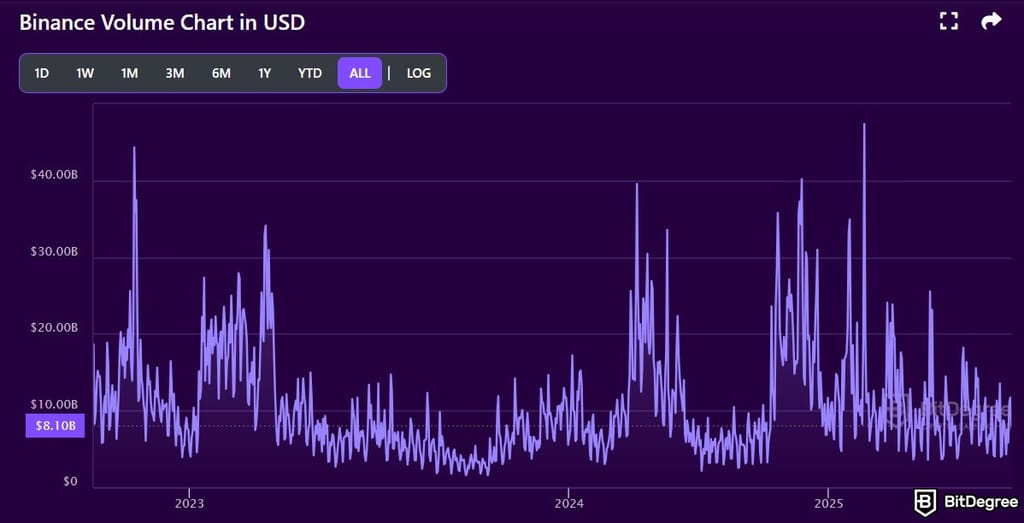Click the 2025 x-axis label
Viewport: 1024px width, 523px height.
pyautogui.click(x=828, y=504)
